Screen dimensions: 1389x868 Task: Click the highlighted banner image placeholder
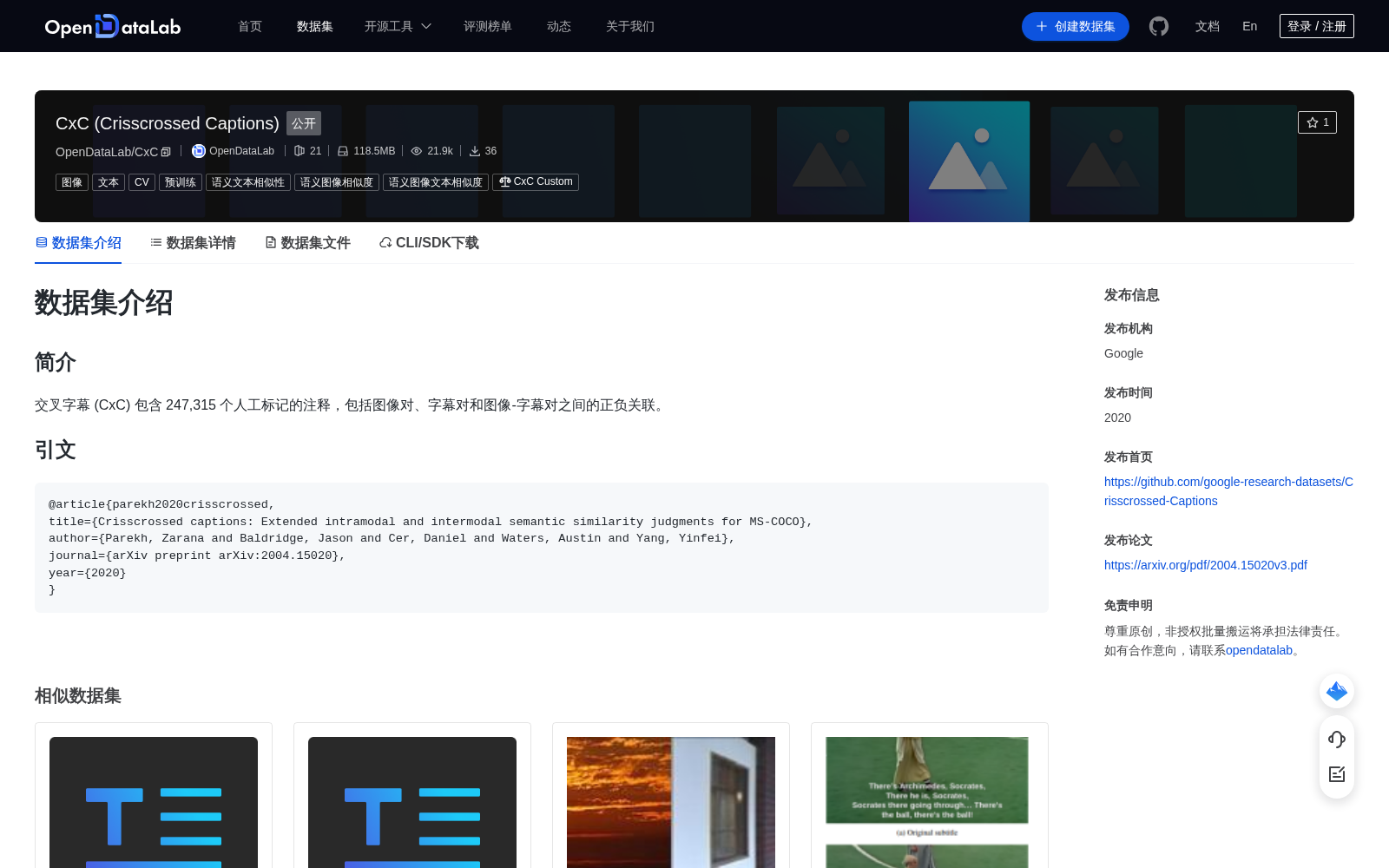click(969, 161)
